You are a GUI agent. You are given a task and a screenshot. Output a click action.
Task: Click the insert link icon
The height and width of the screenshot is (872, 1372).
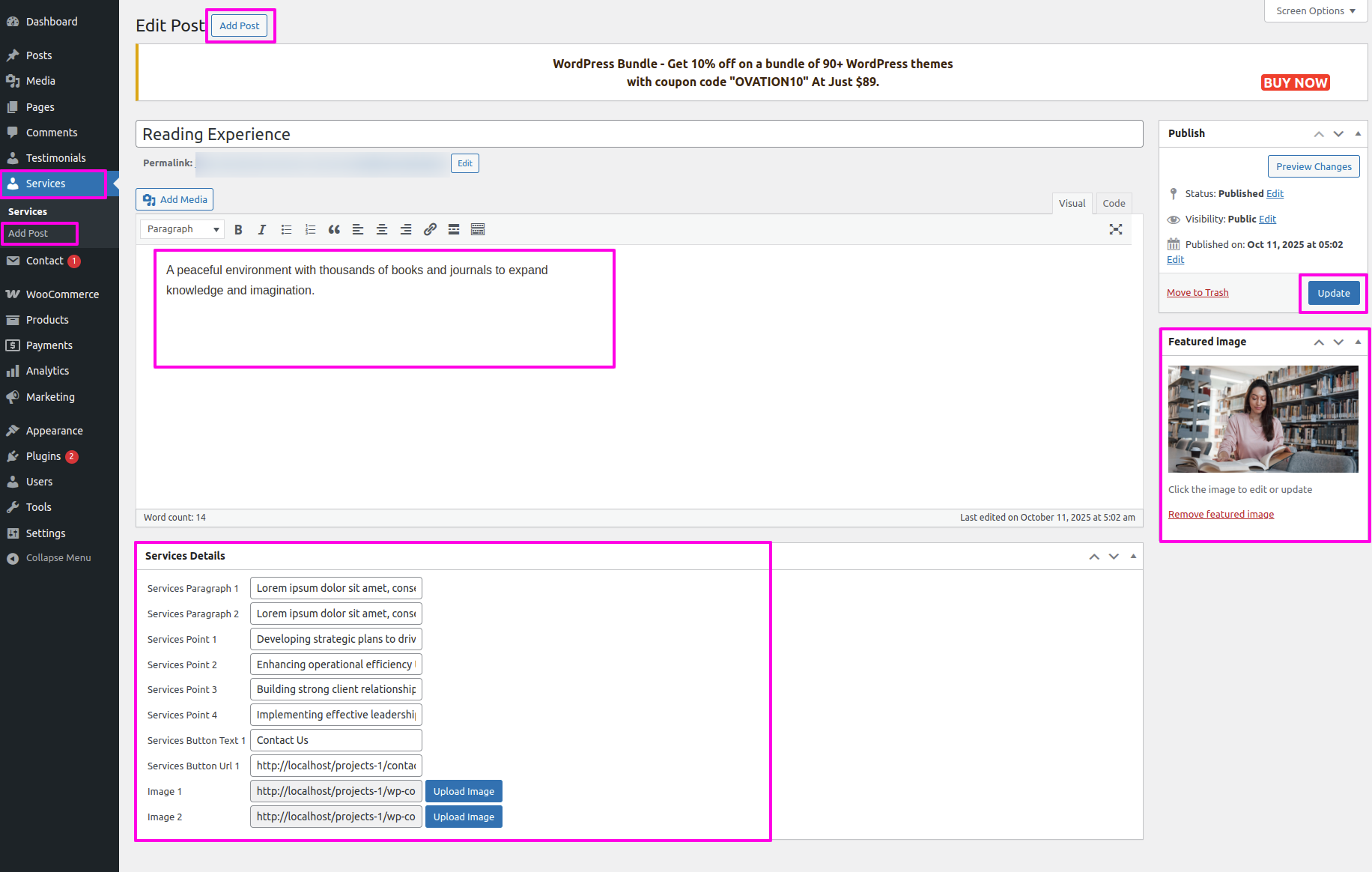[430, 230]
